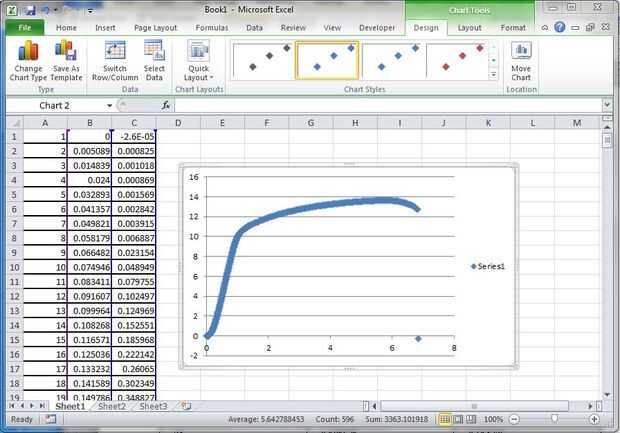This screenshot has height=433, width=620.
Task: Click the zoom out minus button
Action: coord(514,419)
